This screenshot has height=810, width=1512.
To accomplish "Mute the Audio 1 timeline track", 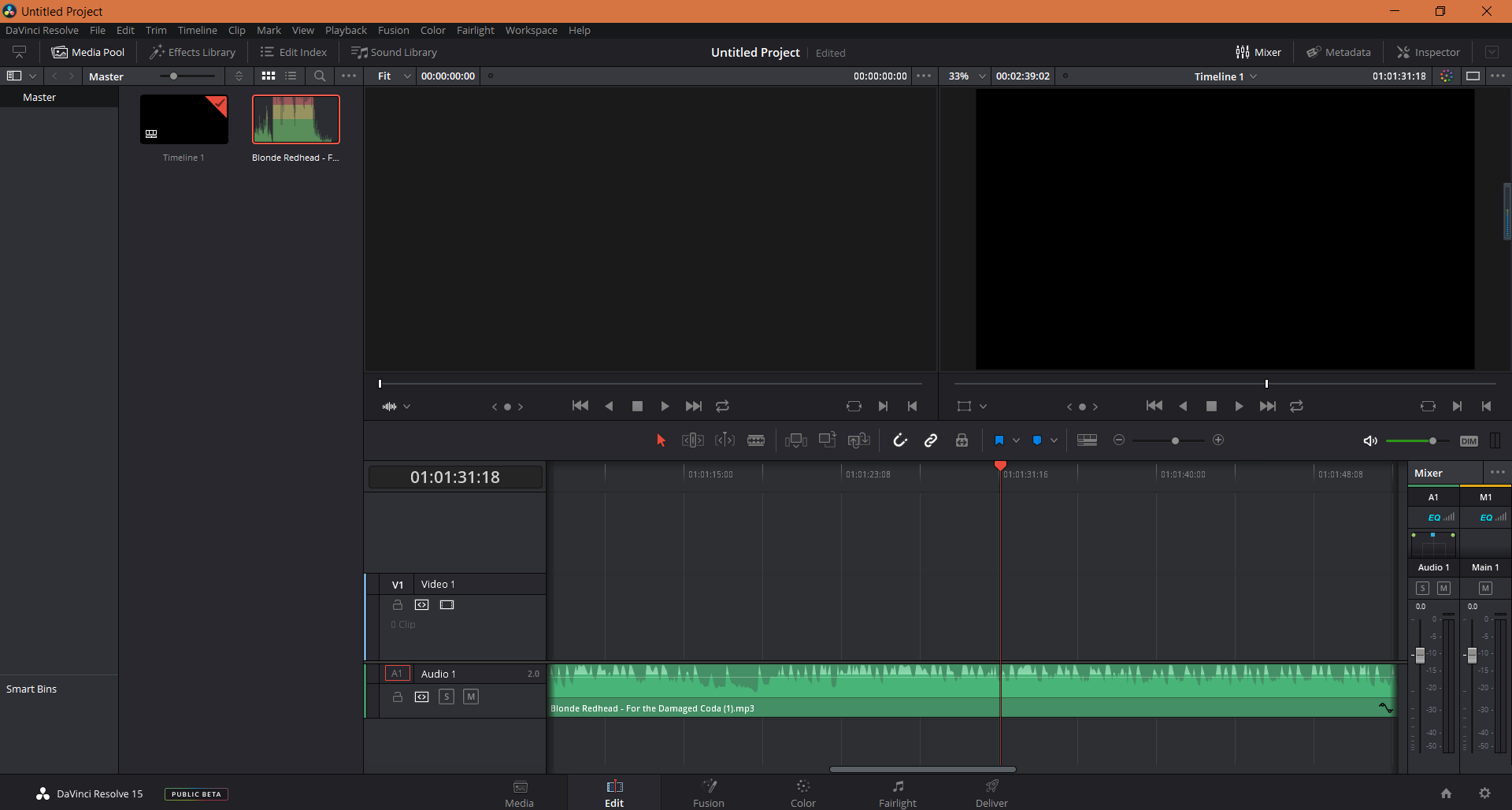I will pos(471,697).
